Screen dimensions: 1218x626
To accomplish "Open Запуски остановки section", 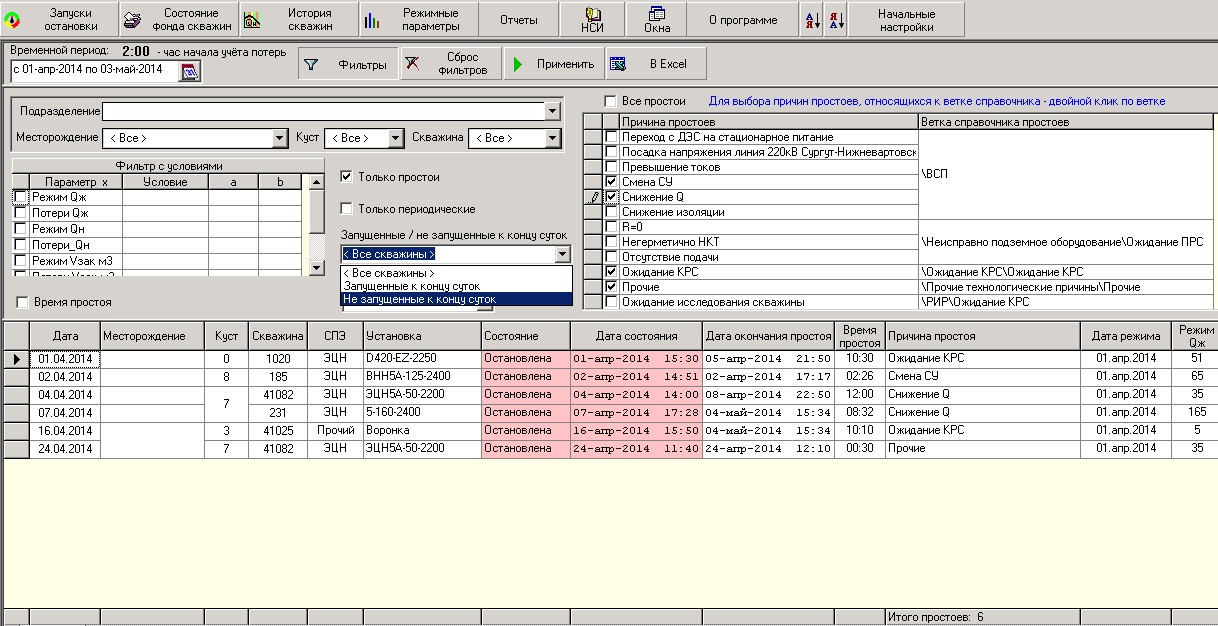I will click(x=59, y=19).
